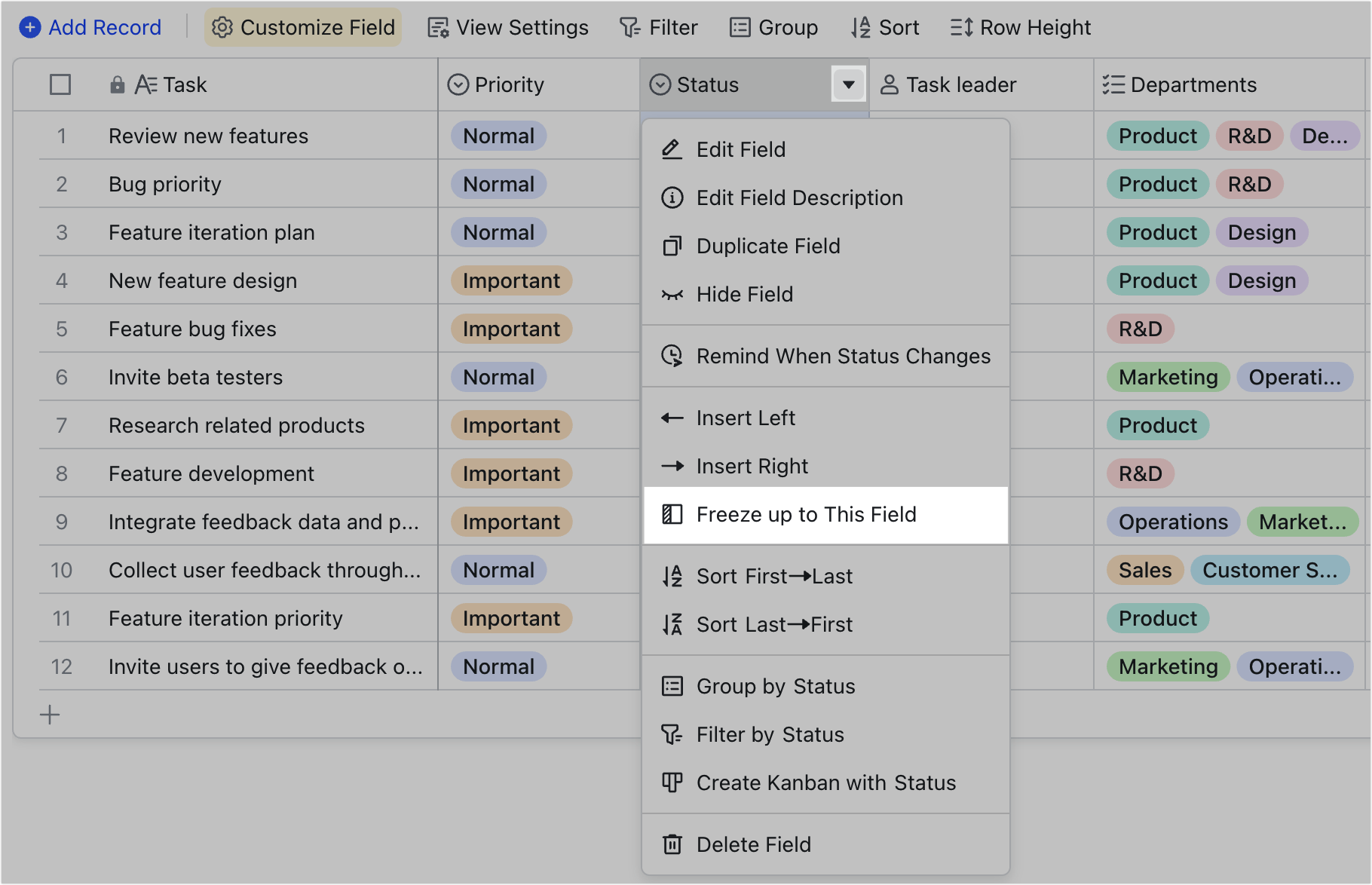
Task: Choose Duplicate Field in the menu
Action: click(768, 246)
